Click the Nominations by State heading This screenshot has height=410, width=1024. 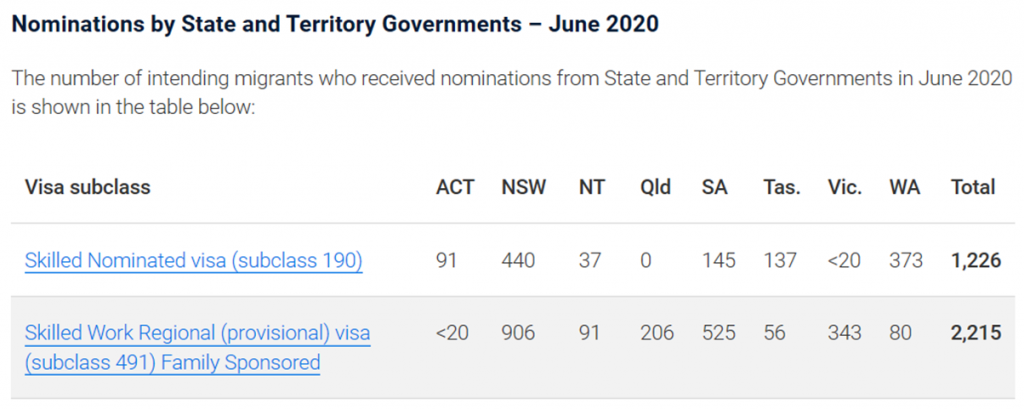point(334,24)
